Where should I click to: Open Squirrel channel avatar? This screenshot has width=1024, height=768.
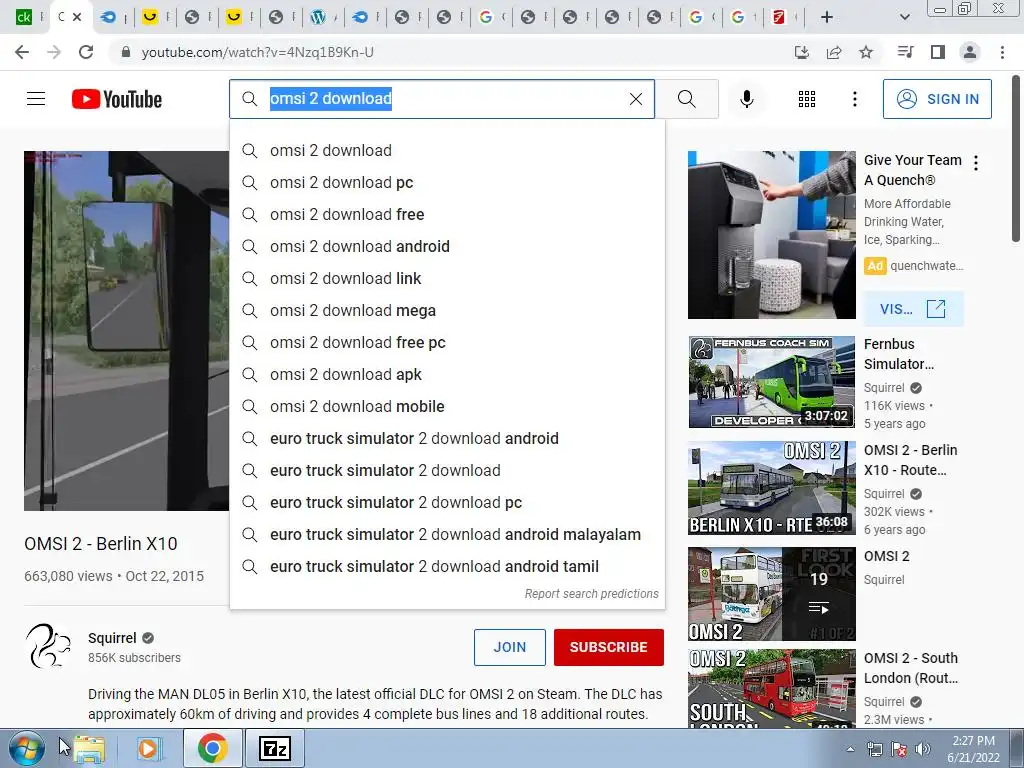pyautogui.click(x=48, y=646)
